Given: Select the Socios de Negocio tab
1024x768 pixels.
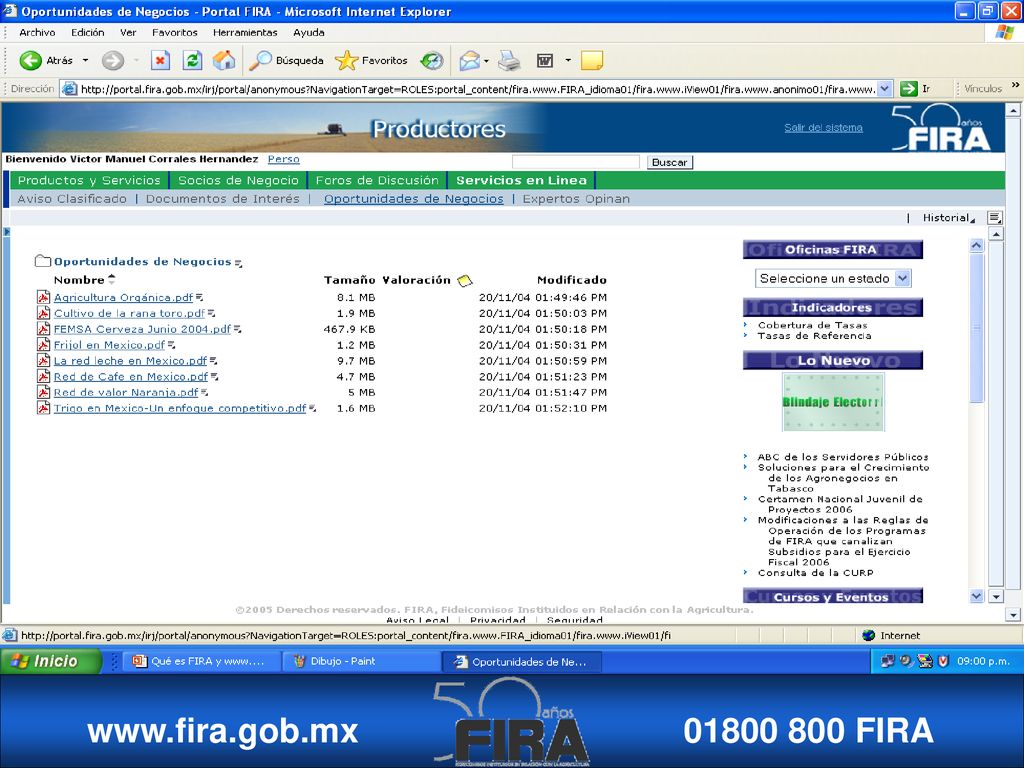Looking at the screenshot, I should click(238, 180).
